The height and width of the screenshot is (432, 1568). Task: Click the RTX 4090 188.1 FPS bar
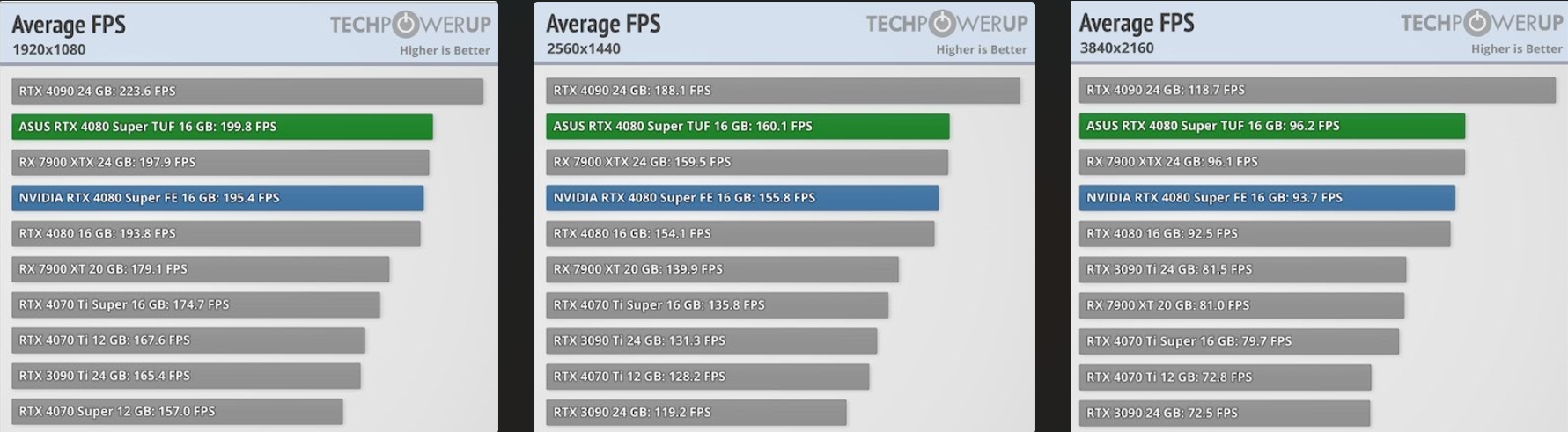click(783, 91)
